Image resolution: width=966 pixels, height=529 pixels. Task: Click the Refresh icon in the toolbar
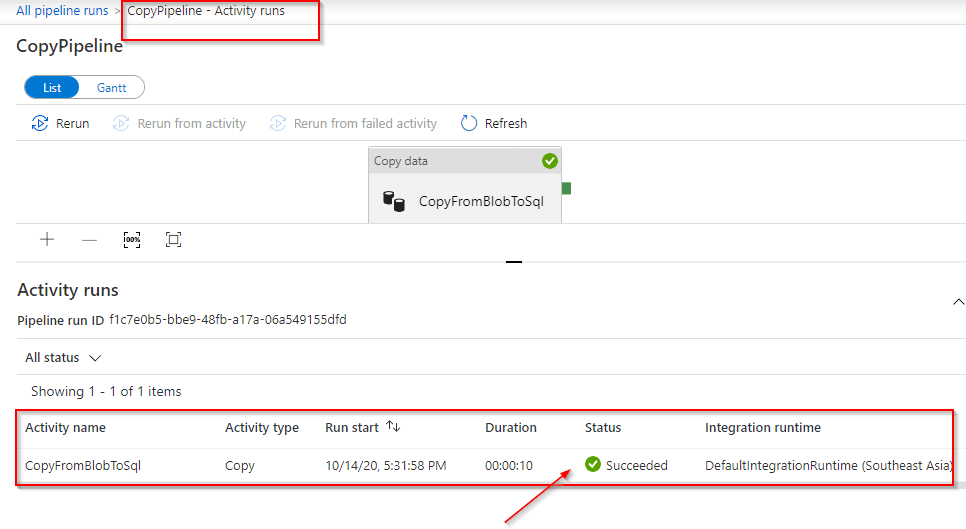coord(469,124)
